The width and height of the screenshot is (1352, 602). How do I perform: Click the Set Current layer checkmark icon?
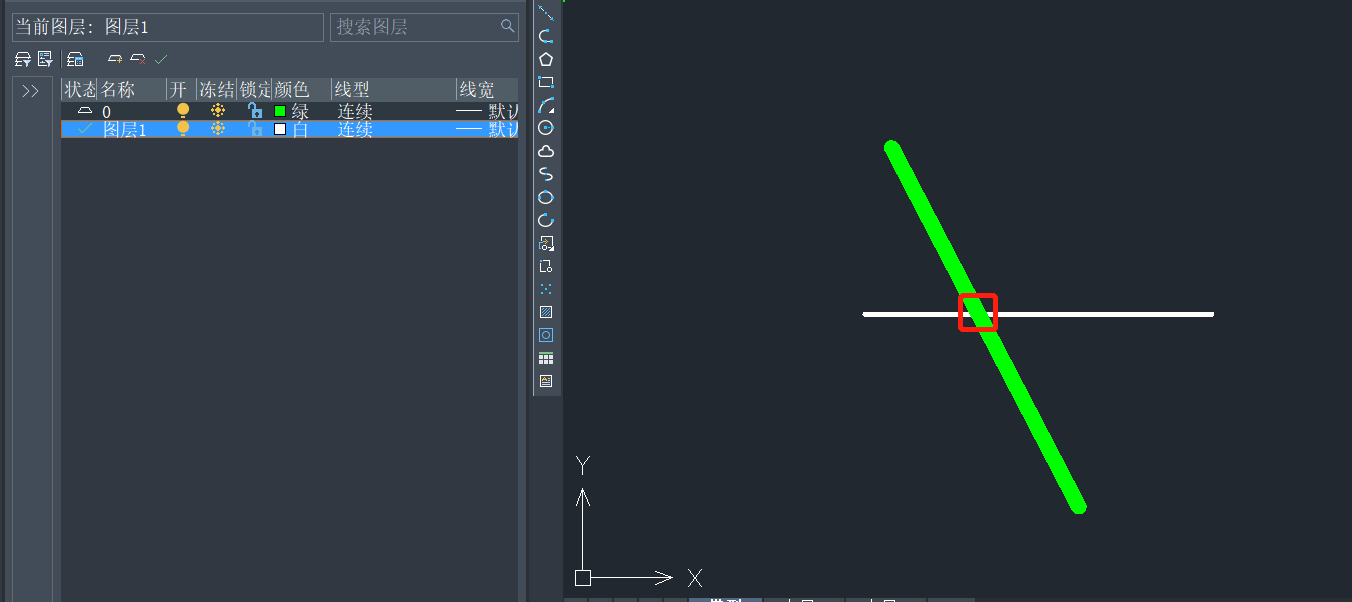pyautogui.click(x=161, y=60)
